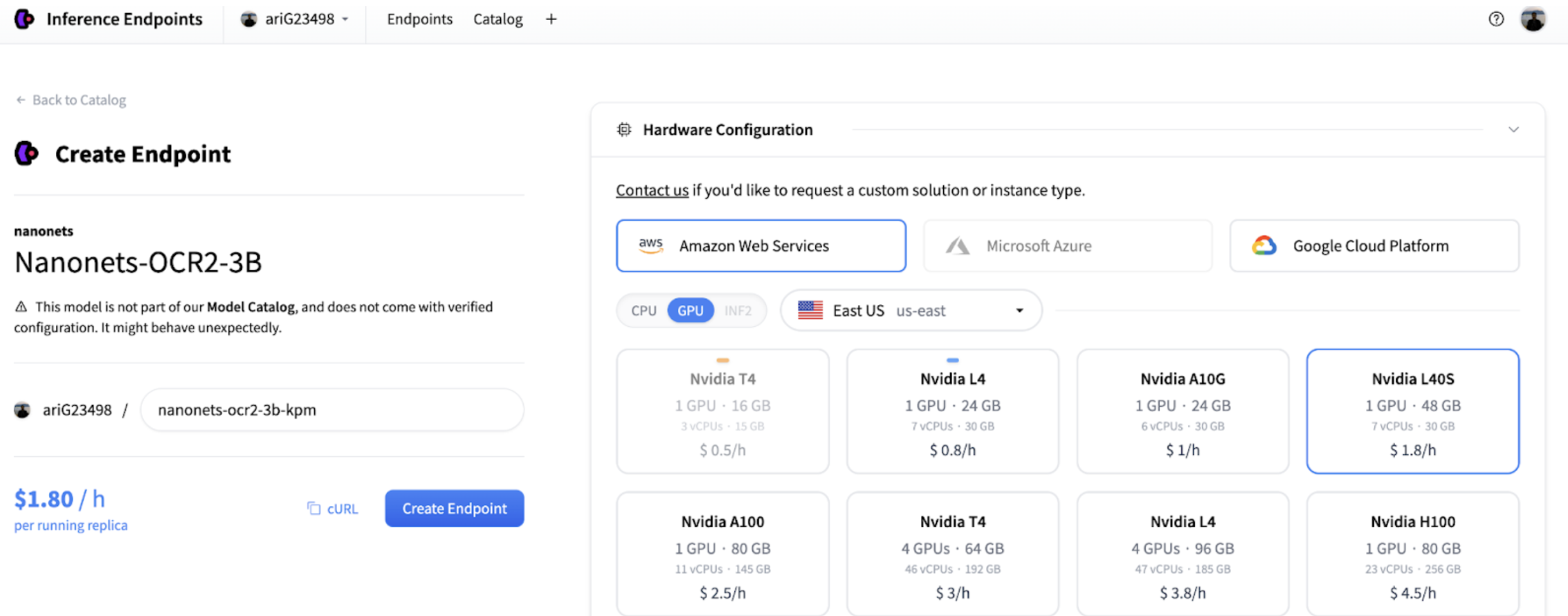This screenshot has height=616, width=1568.
Task: Click the Inference Endpoints logo icon
Action: pyautogui.click(x=24, y=19)
